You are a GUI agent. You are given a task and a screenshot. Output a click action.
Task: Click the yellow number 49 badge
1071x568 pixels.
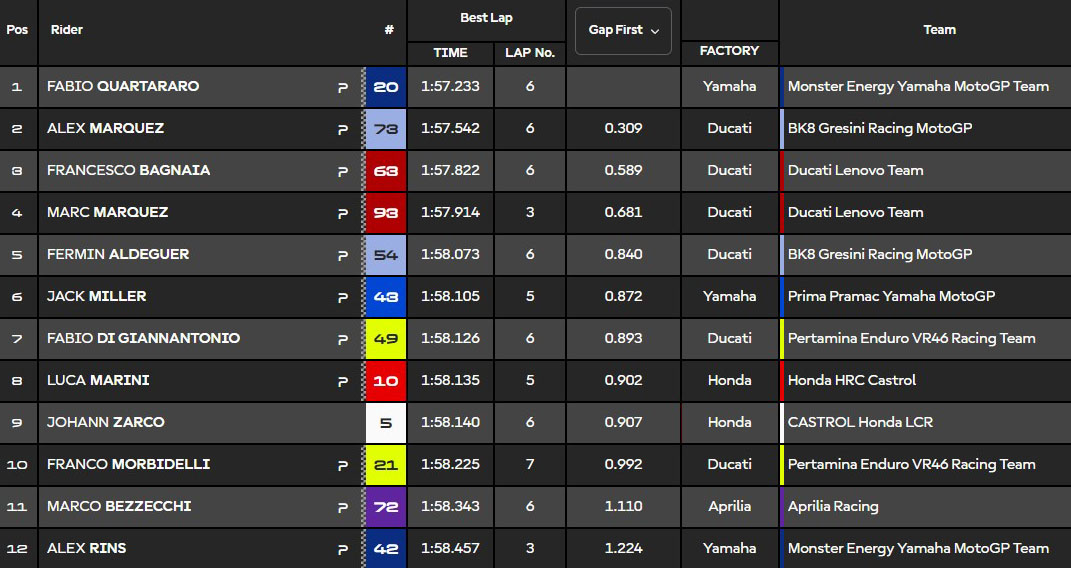pos(386,339)
